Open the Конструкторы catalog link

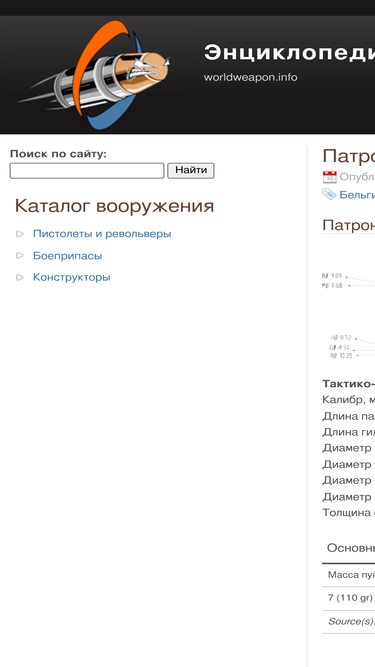[71, 277]
